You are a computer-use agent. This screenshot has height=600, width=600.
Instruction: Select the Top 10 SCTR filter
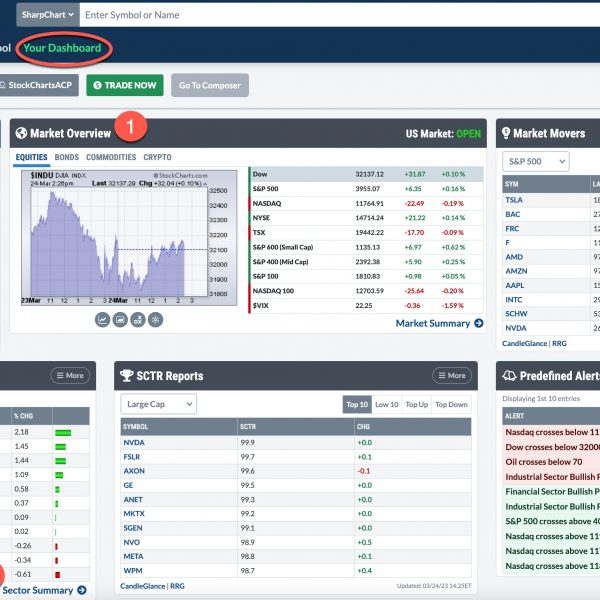tap(357, 404)
